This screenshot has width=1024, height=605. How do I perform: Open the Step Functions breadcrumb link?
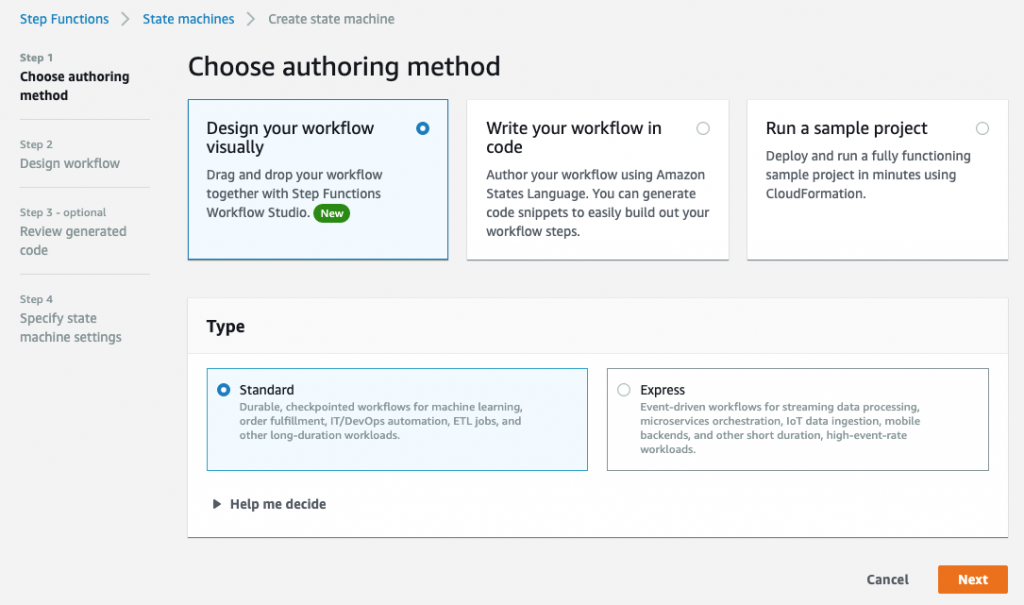64,18
